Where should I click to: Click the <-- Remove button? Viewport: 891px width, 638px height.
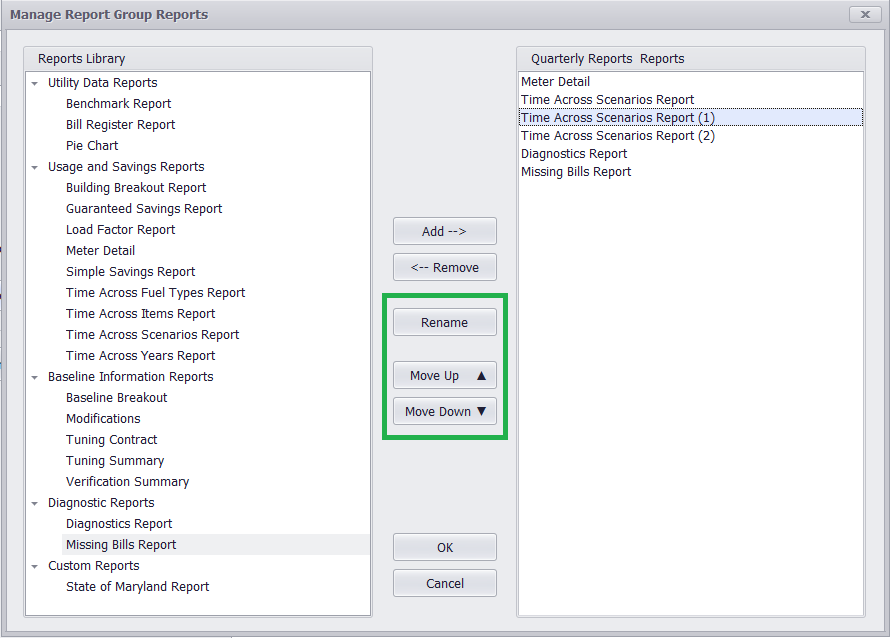coord(444,267)
